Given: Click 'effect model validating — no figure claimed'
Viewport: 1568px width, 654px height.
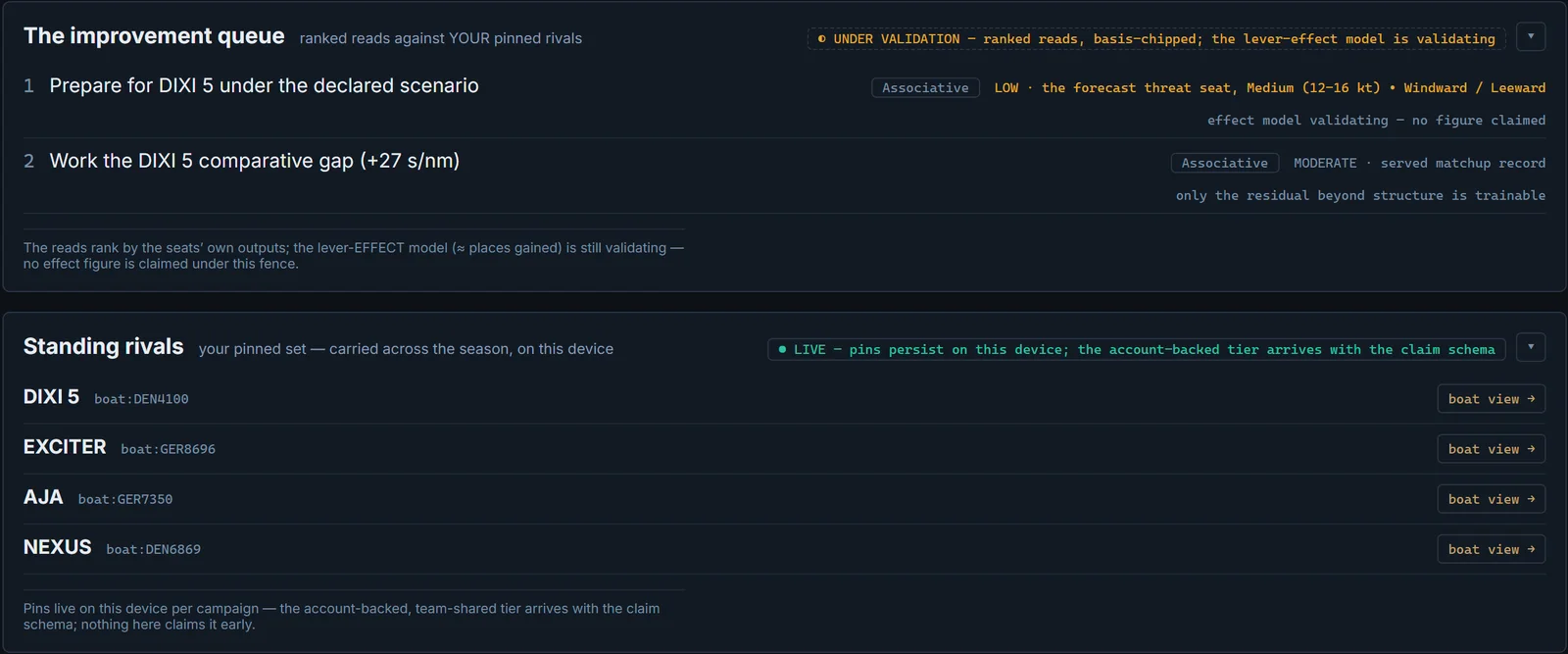Looking at the screenshot, I should tap(1376, 121).
